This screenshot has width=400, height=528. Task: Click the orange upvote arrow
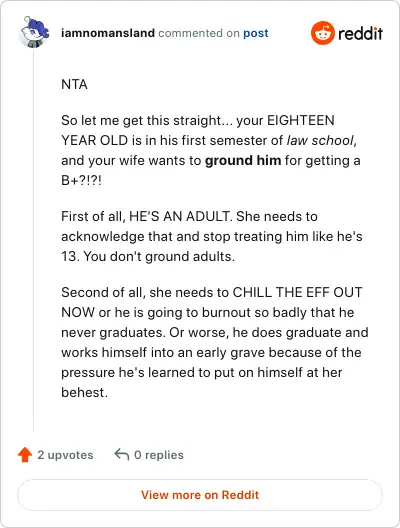point(25,455)
